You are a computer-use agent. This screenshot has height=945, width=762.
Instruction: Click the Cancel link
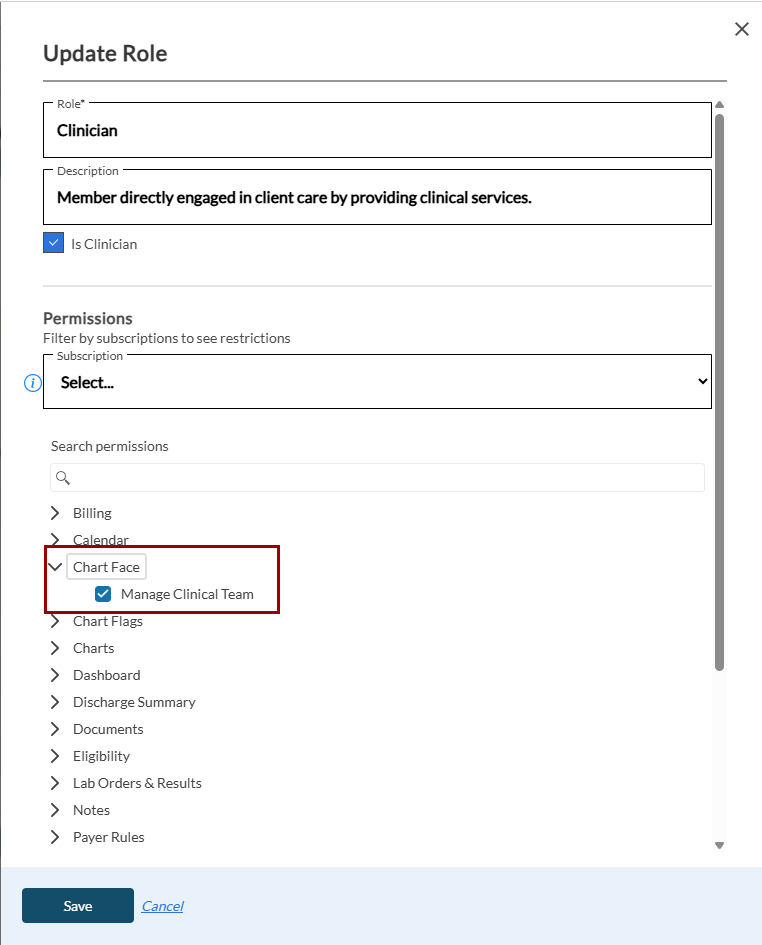pos(162,906)
